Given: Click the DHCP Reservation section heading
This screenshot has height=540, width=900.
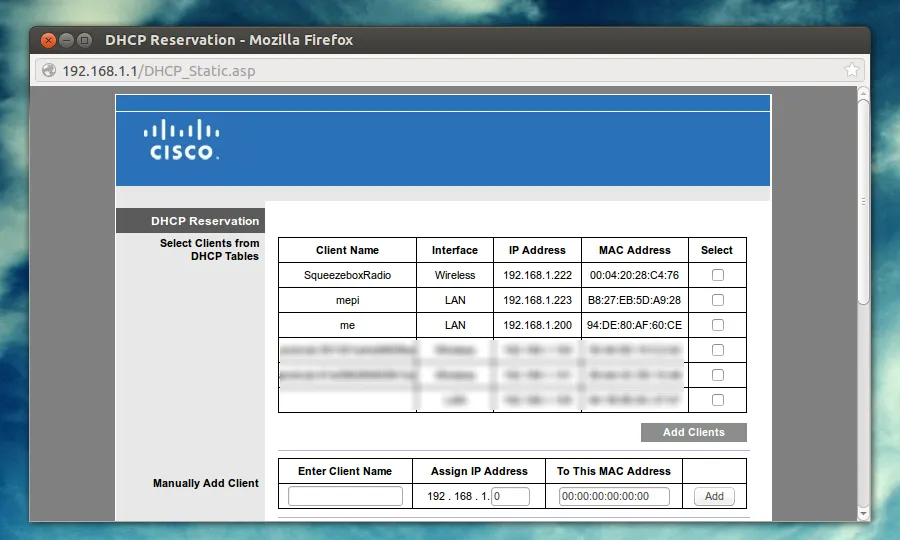Looking at the screenshot, I should [205, 221].
